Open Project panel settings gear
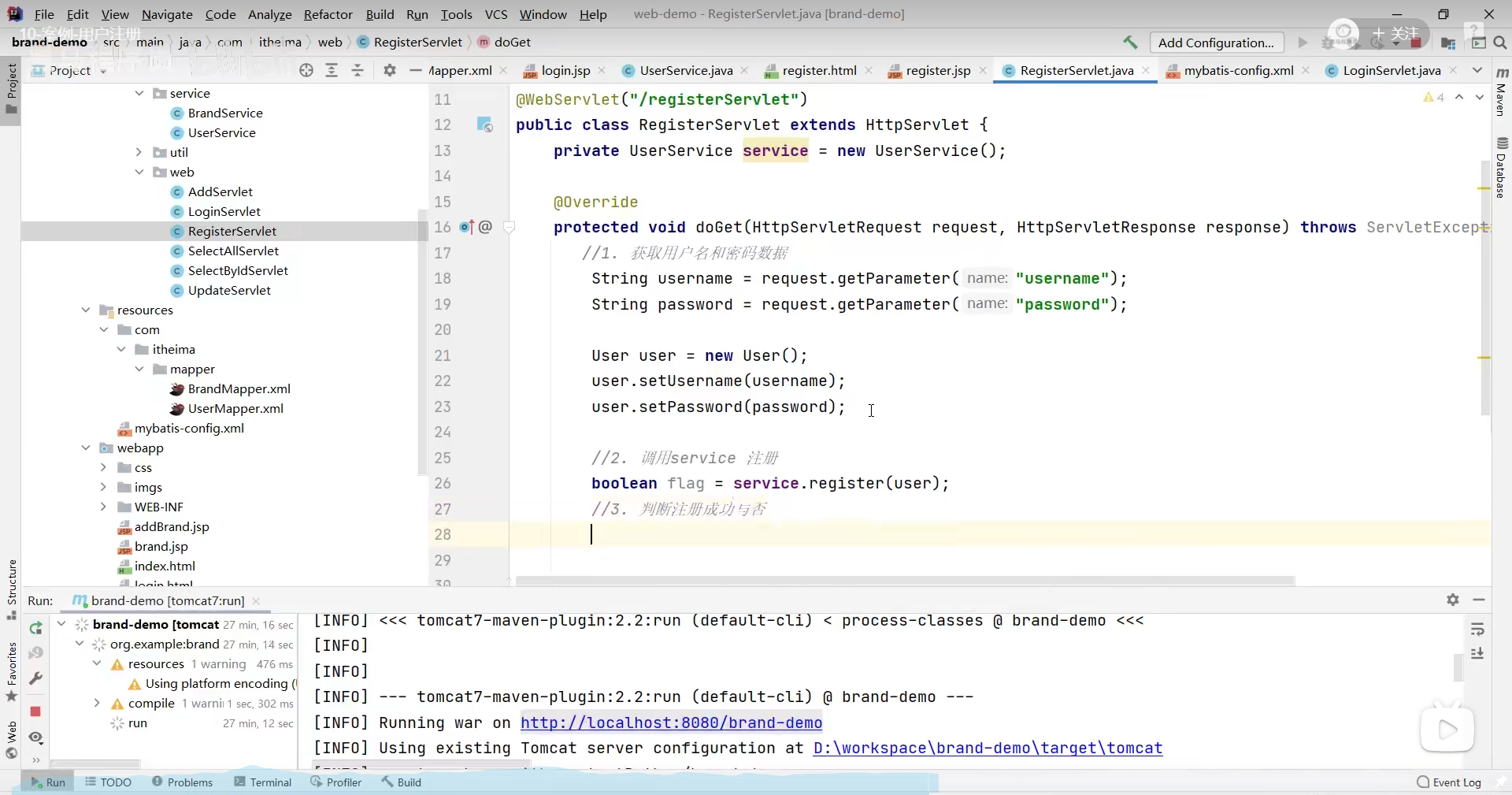 point(390,70)
